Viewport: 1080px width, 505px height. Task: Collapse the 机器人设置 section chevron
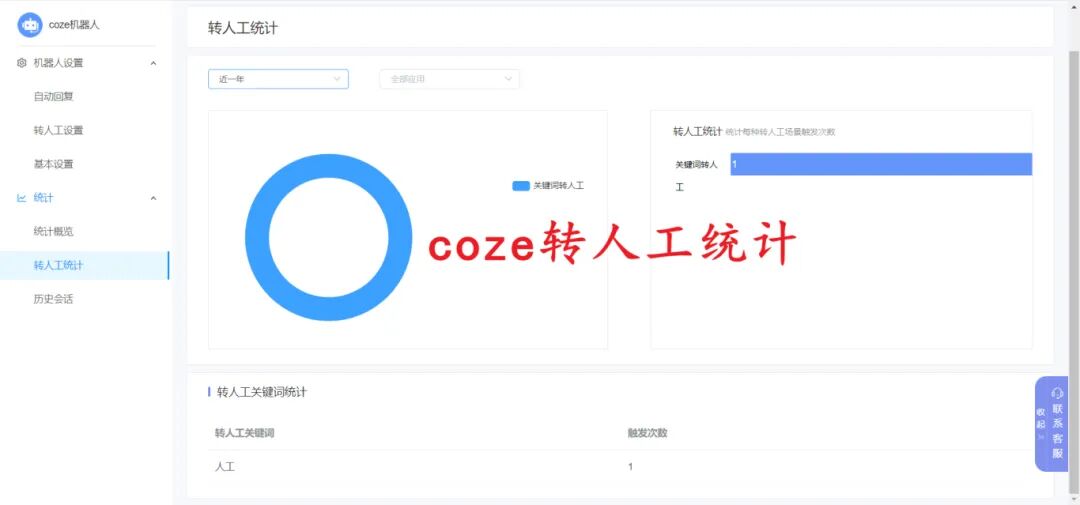coord(154,63)
